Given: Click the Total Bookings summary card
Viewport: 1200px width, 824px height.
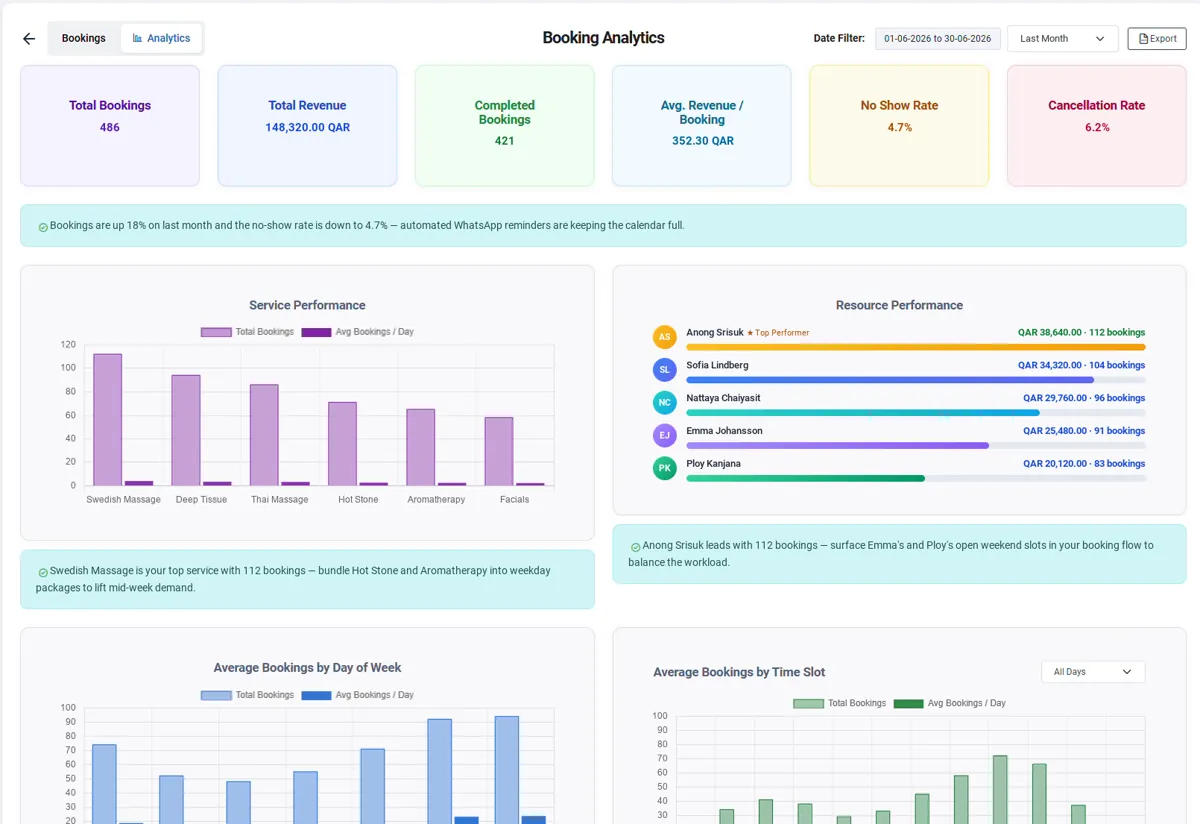Looking at the screenshot, I should pyautogui.click(x=110, y=126).
